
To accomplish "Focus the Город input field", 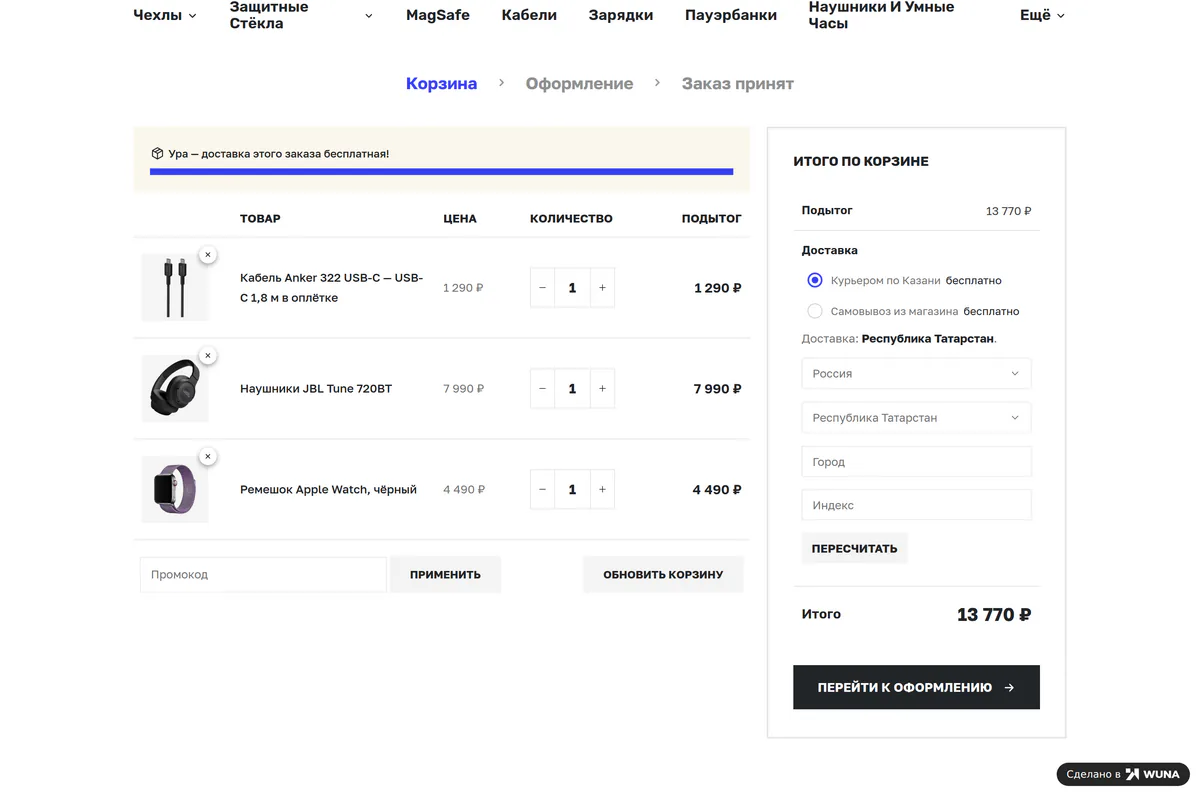I will tap(916, 462).
